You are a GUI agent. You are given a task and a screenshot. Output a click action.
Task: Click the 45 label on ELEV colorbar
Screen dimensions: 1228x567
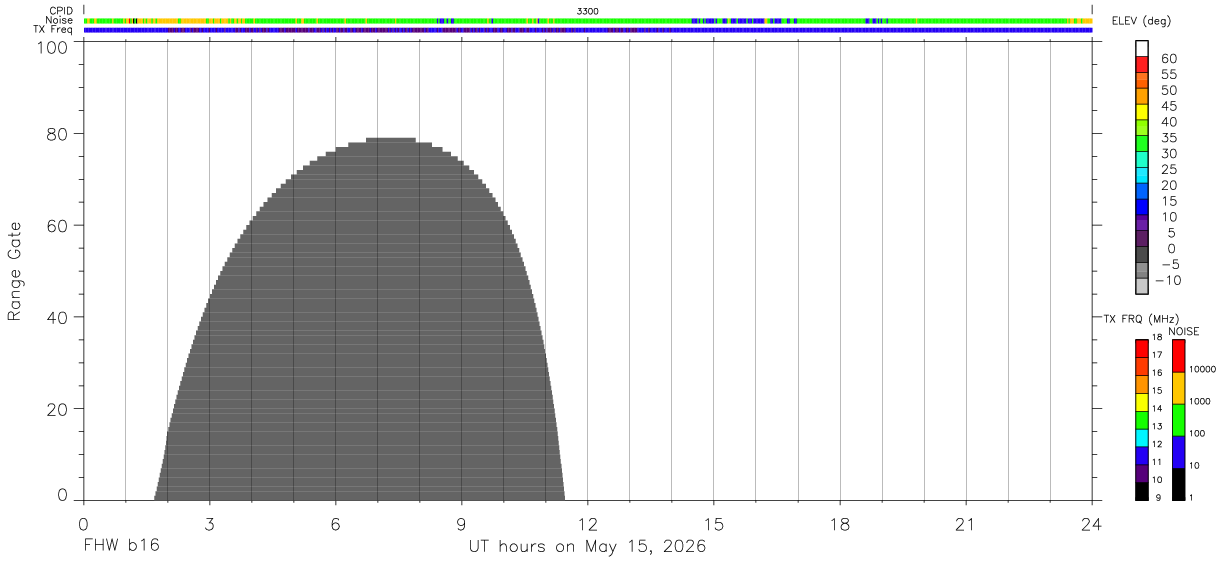[x=1168, y=105]
